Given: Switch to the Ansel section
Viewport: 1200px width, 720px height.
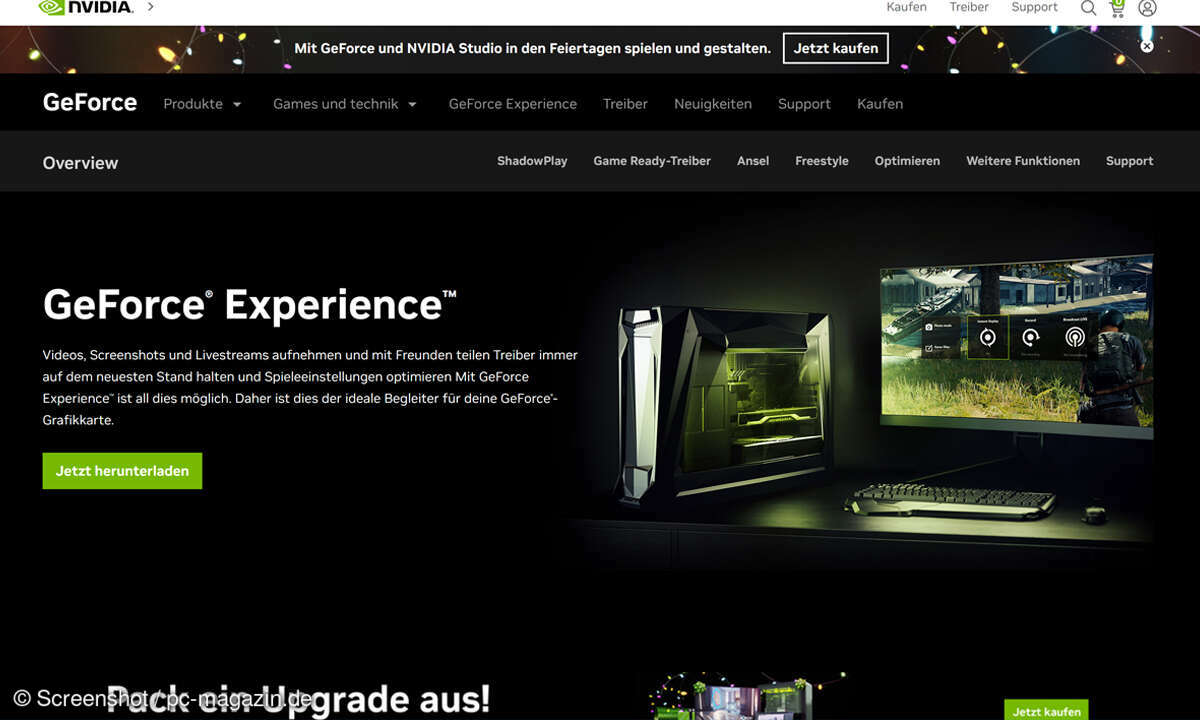Looking at the screenshot, I should tap(753, 161).
